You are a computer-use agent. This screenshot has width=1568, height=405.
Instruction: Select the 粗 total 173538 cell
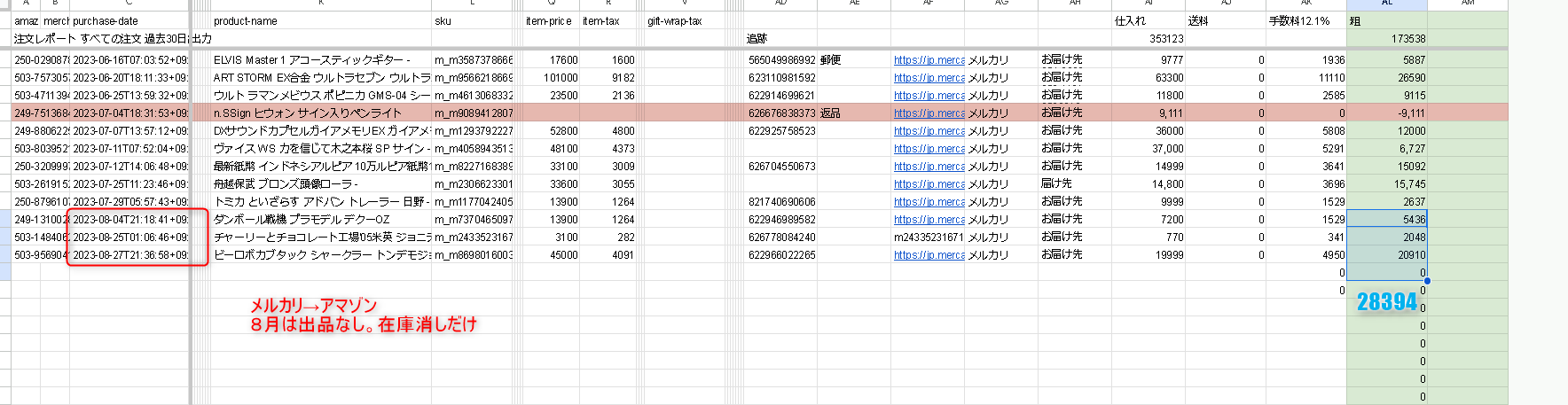1387,38
